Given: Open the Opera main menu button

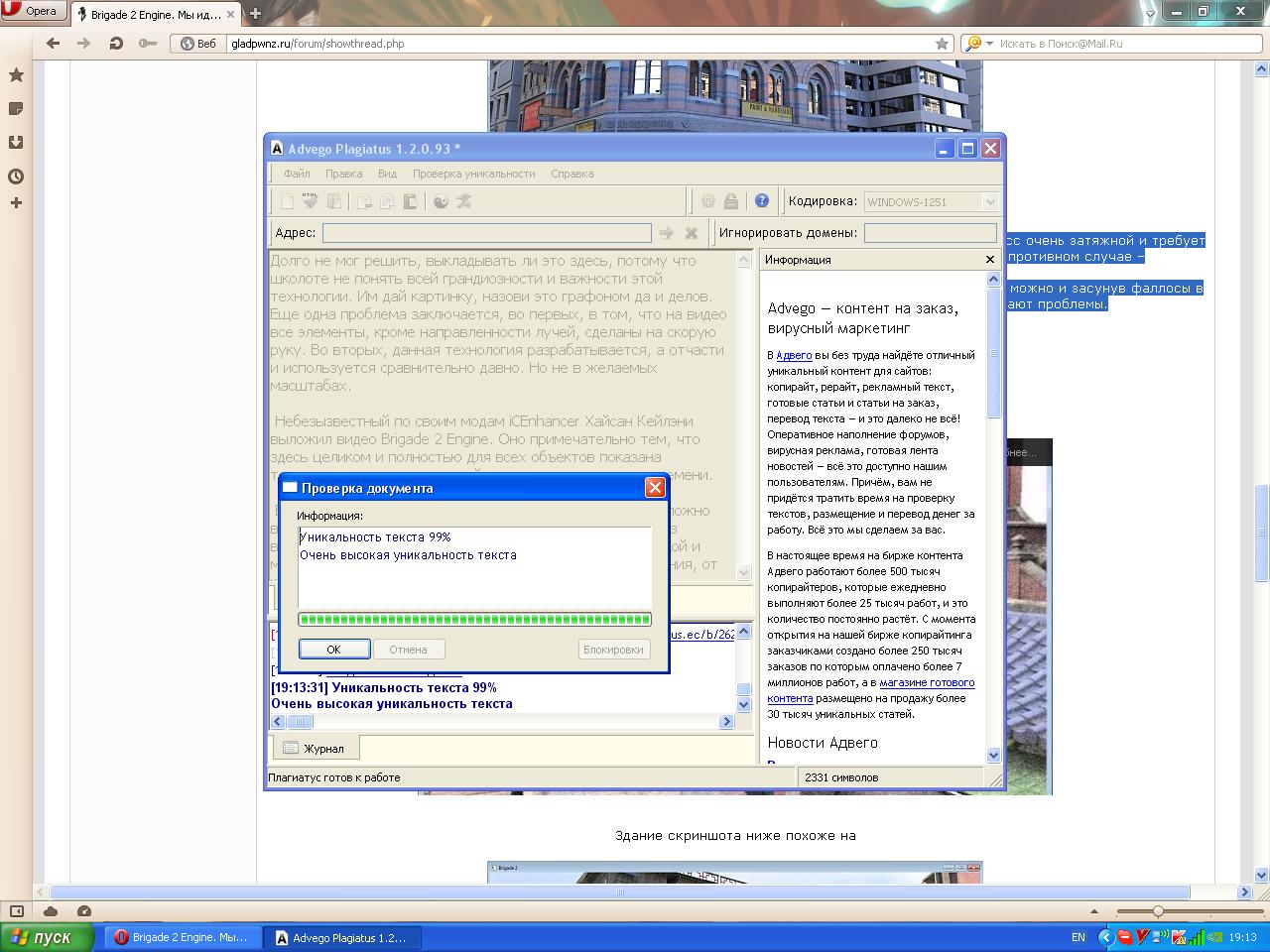Looking at the screenshot, I should click(x=34, y=12).
